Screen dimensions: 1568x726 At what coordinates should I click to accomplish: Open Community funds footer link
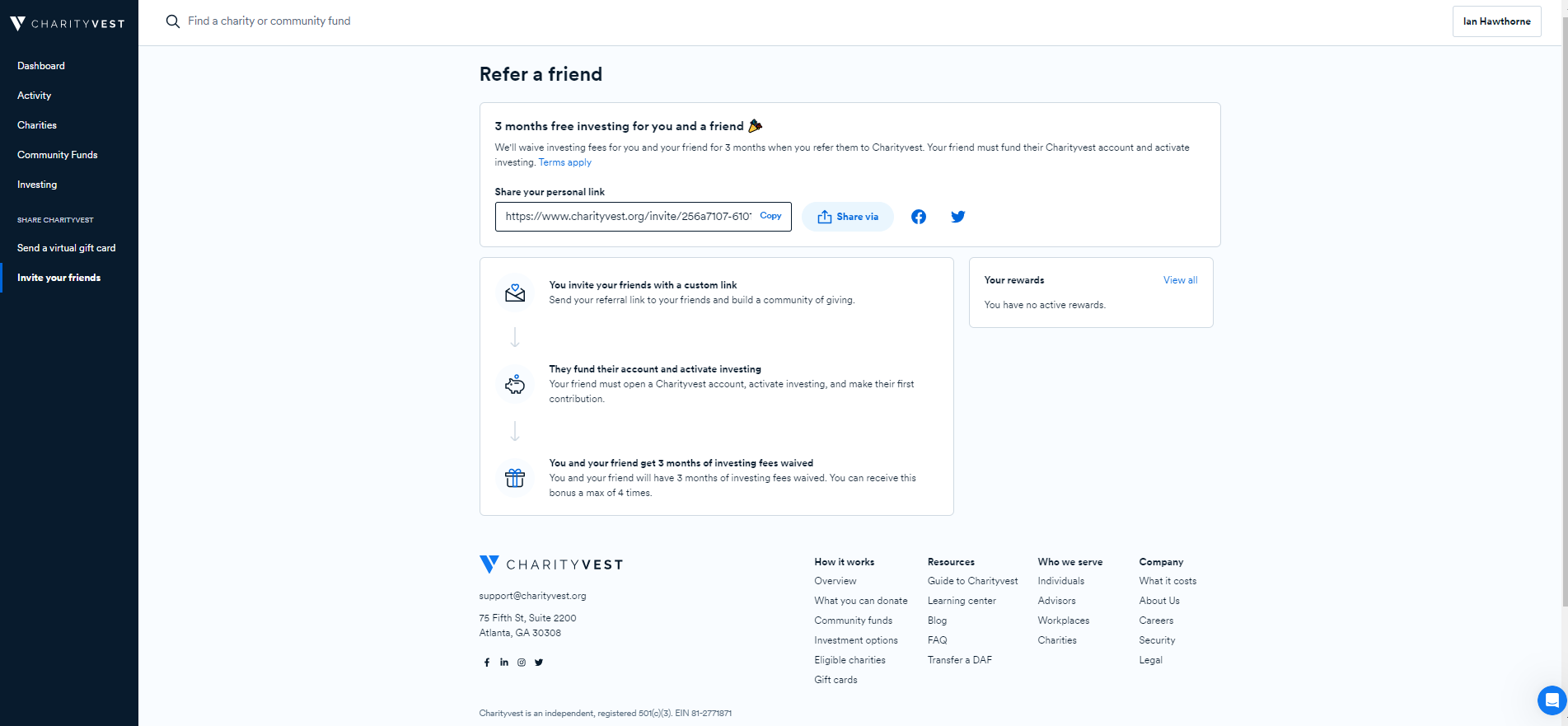[854, 621]
